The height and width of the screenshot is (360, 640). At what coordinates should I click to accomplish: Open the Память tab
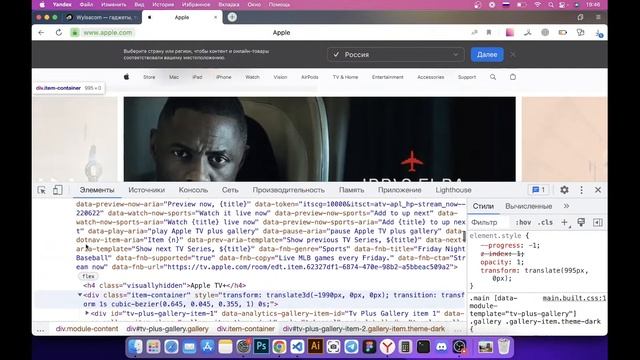[x=351, y=190]
